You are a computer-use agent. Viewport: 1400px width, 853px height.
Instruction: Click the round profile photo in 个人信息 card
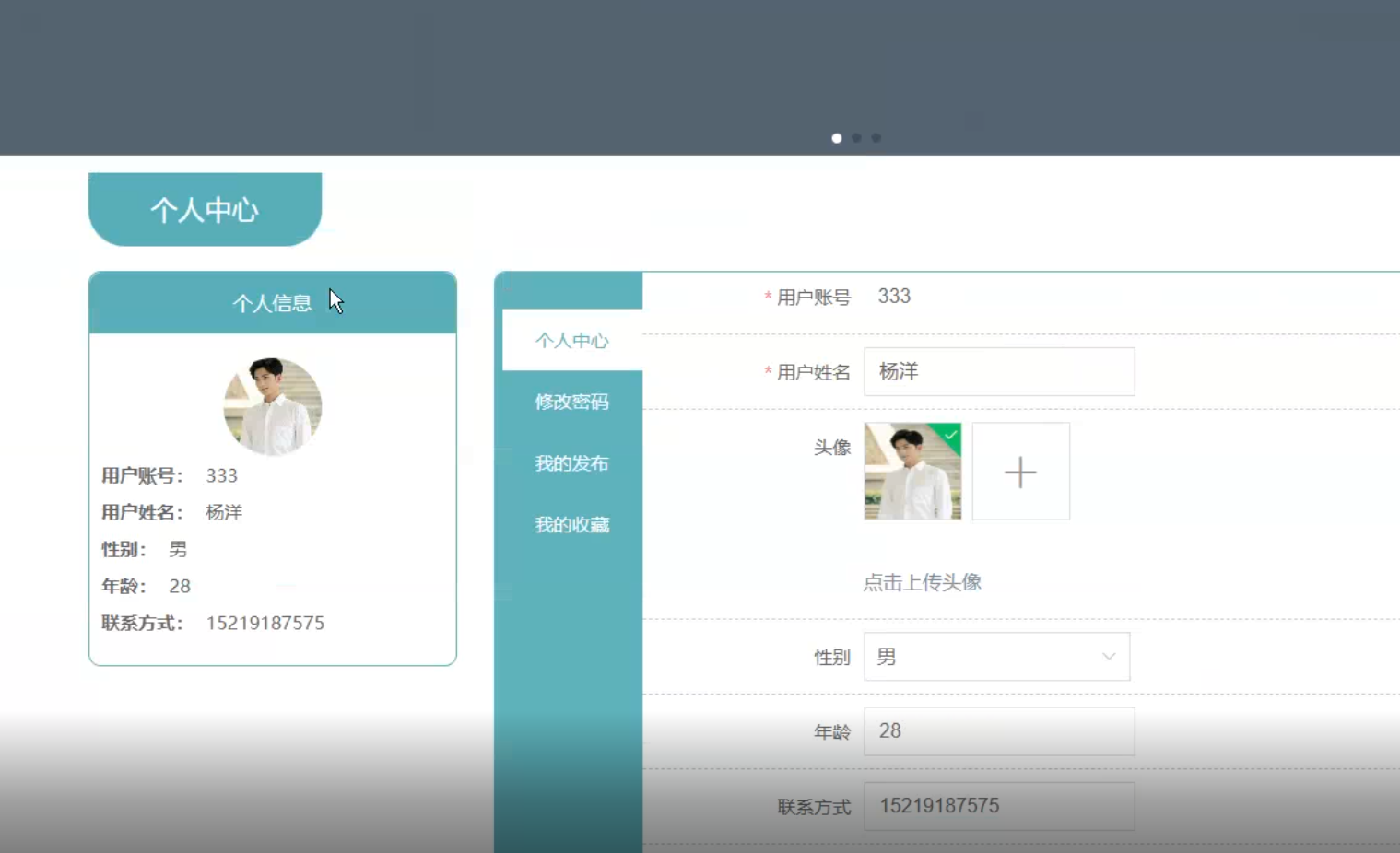pyautogui.click(x=273, y=406)
